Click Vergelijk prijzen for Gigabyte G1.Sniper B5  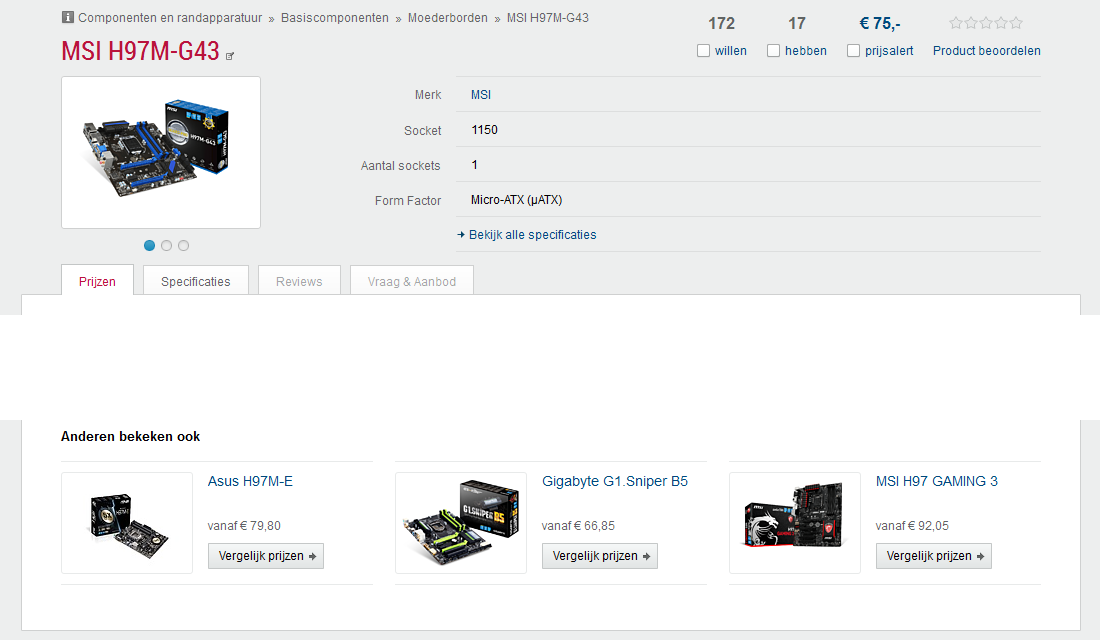(600, 556)
